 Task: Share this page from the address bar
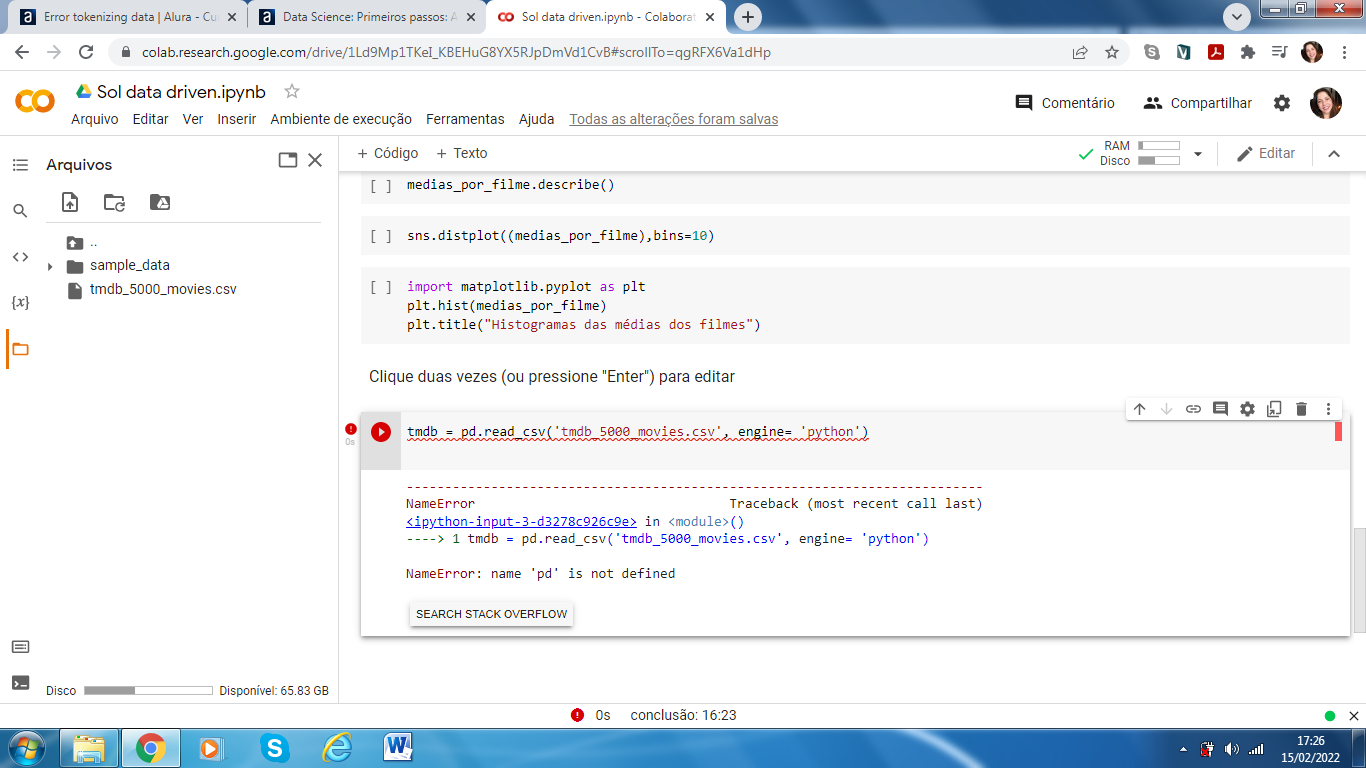coord(1080,52)
